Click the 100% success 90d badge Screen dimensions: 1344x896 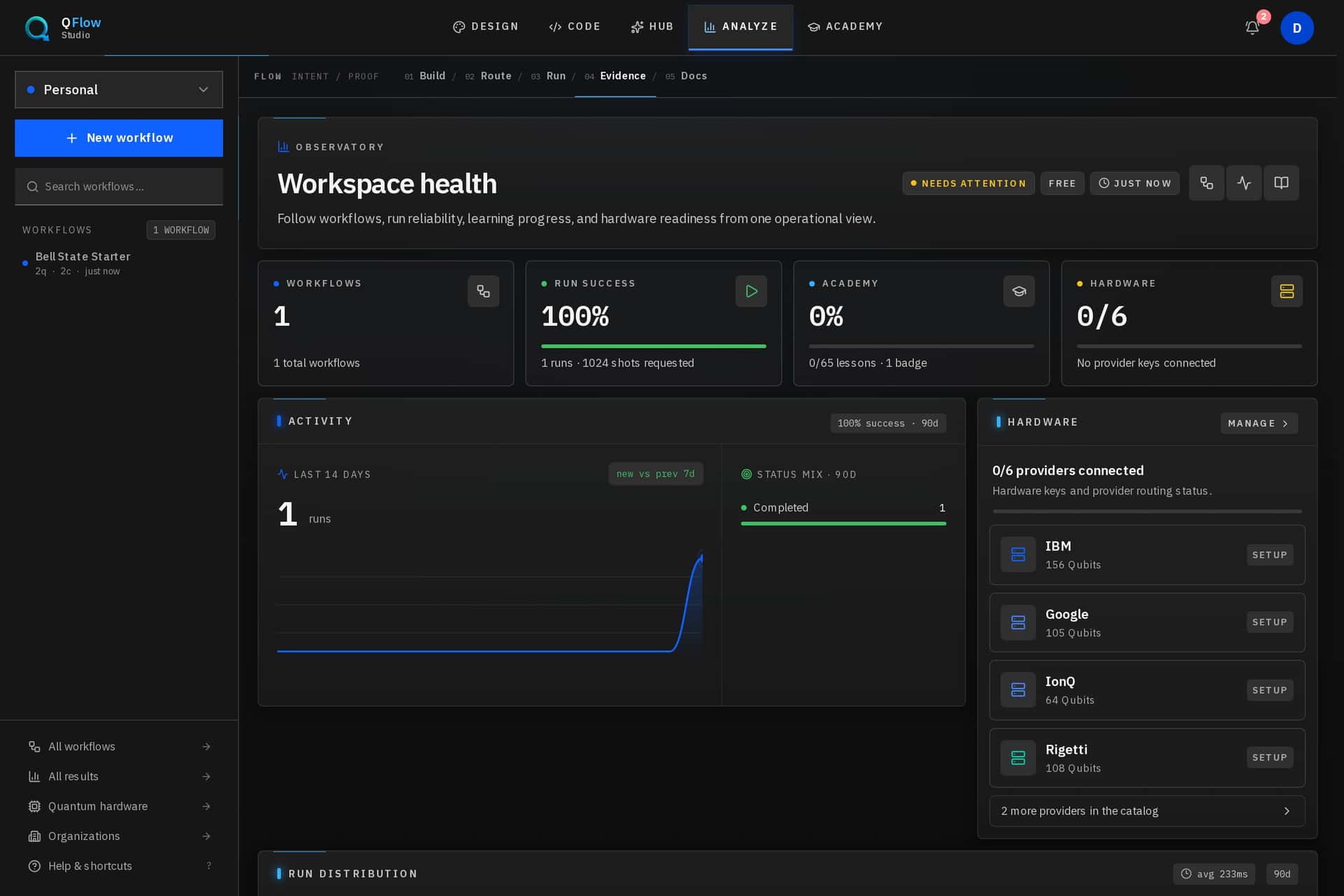[x=888, y=423]
